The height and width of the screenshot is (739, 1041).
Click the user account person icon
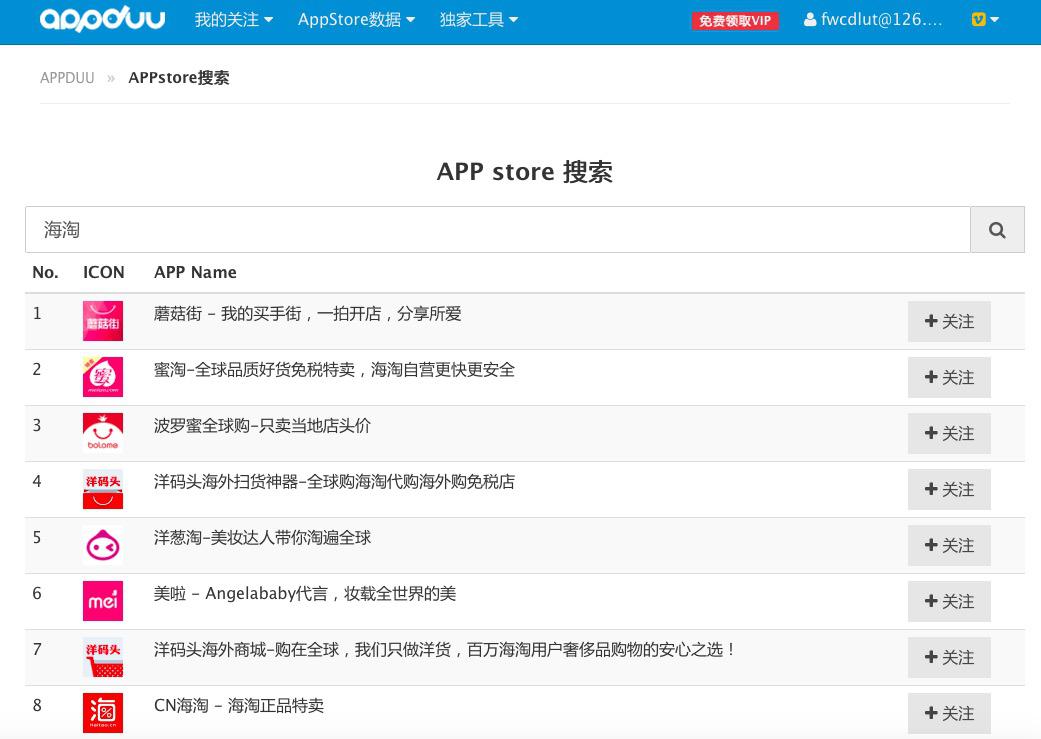click(810, 19)
